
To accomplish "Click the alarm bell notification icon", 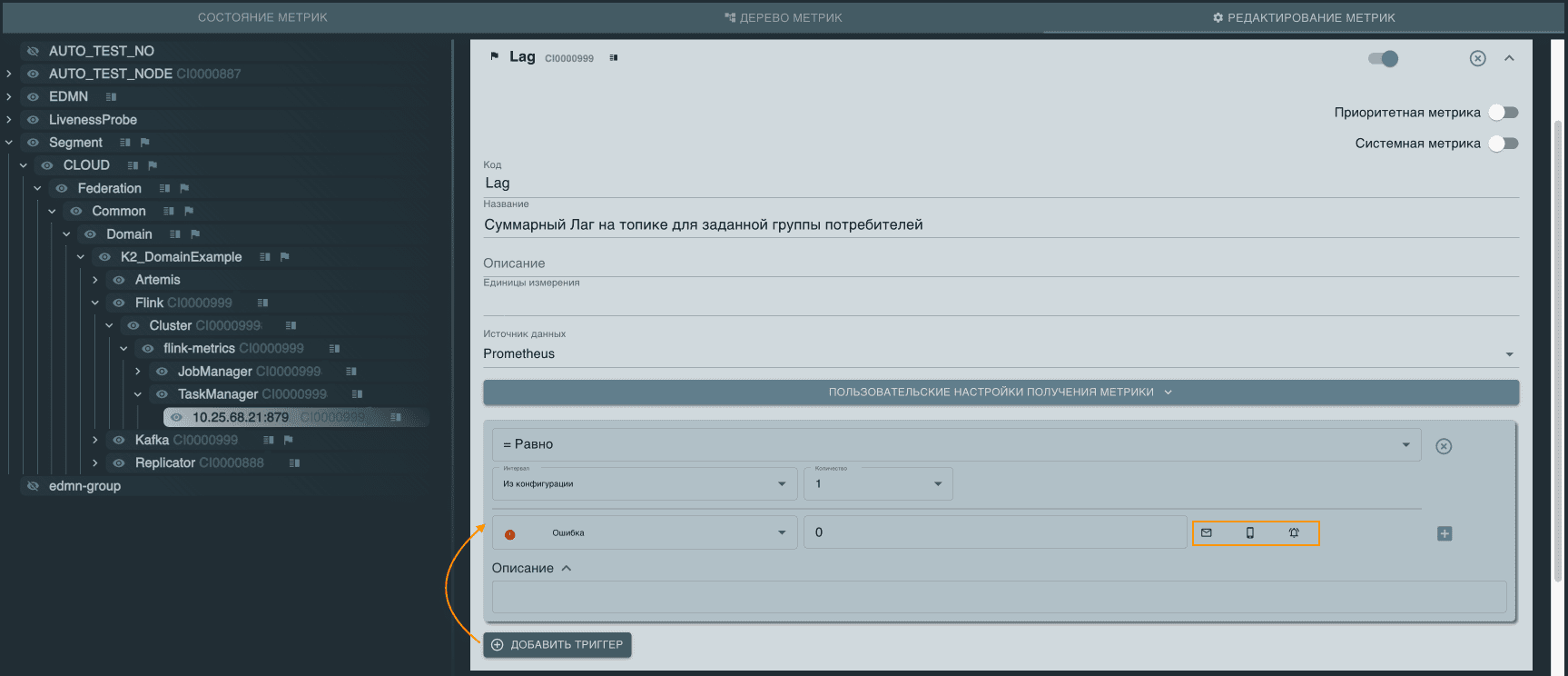I will pyautogui.click(x=1294, y=533).
